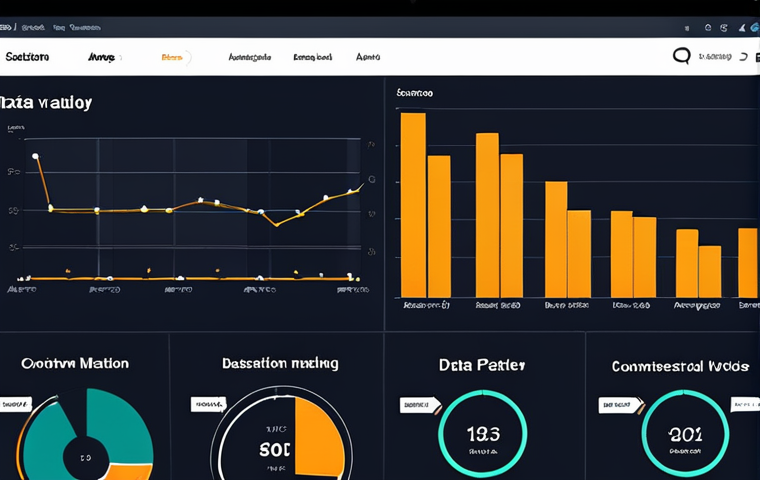Expand the chevron beside the orange navigation tab
The image size is (760, 480).
point(189,58)
